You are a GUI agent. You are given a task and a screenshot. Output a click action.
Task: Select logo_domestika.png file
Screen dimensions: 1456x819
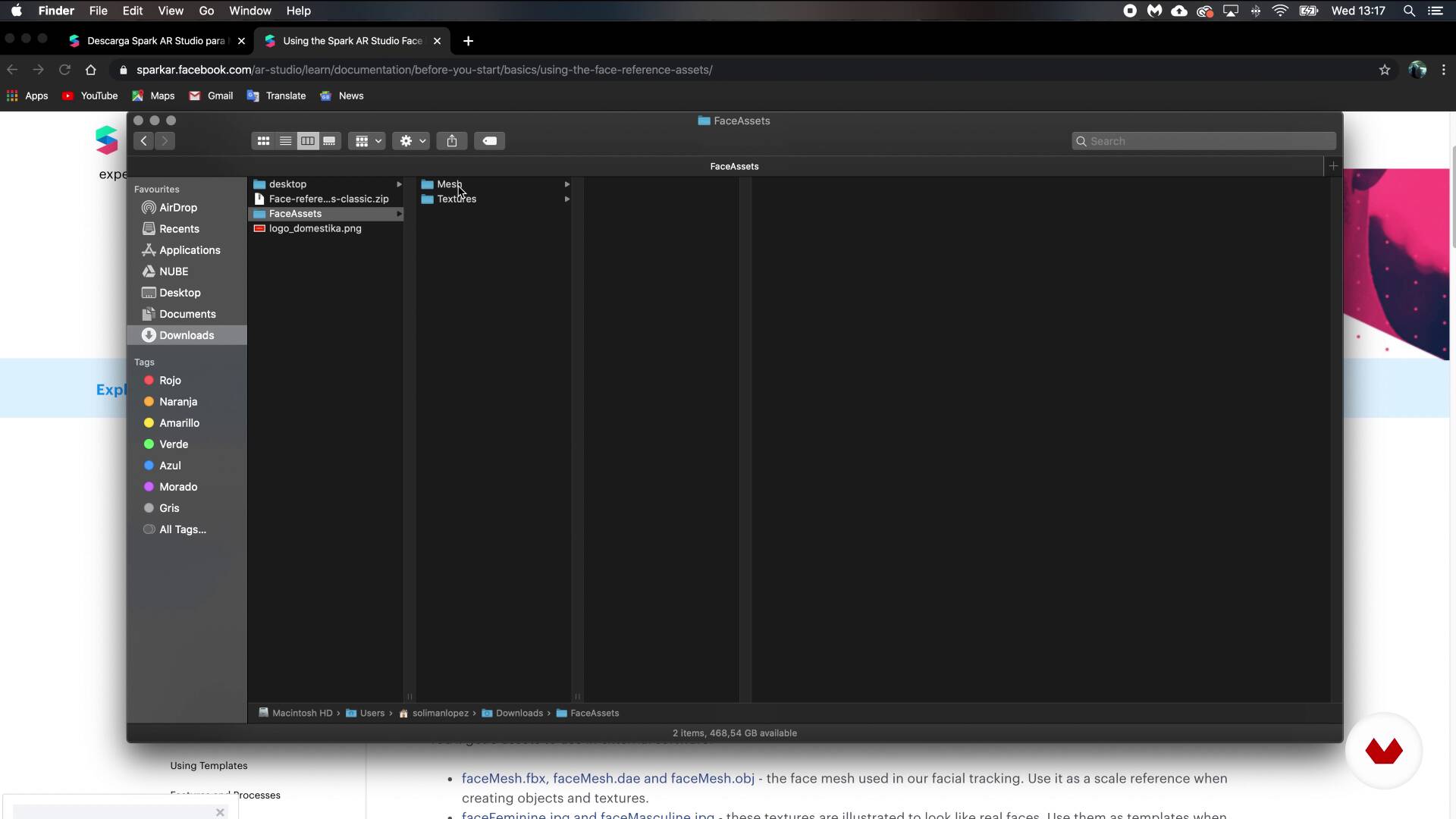pyautogui.click(x=315, y=229)
